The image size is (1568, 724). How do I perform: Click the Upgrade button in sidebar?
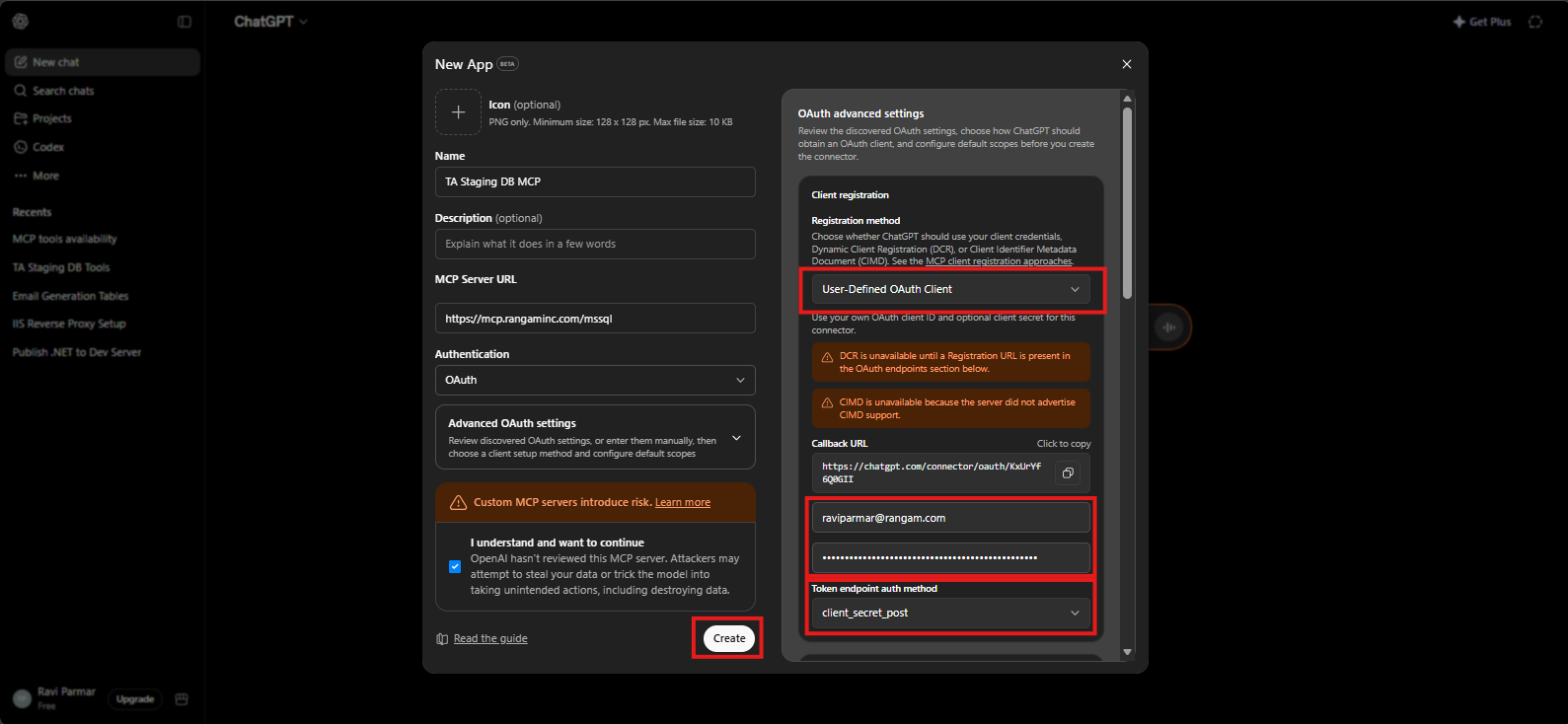click(x=135, y=699)
